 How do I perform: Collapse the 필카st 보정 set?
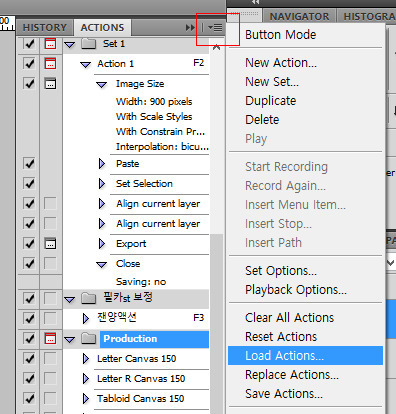pyautogui.click(x=70, y=299)
